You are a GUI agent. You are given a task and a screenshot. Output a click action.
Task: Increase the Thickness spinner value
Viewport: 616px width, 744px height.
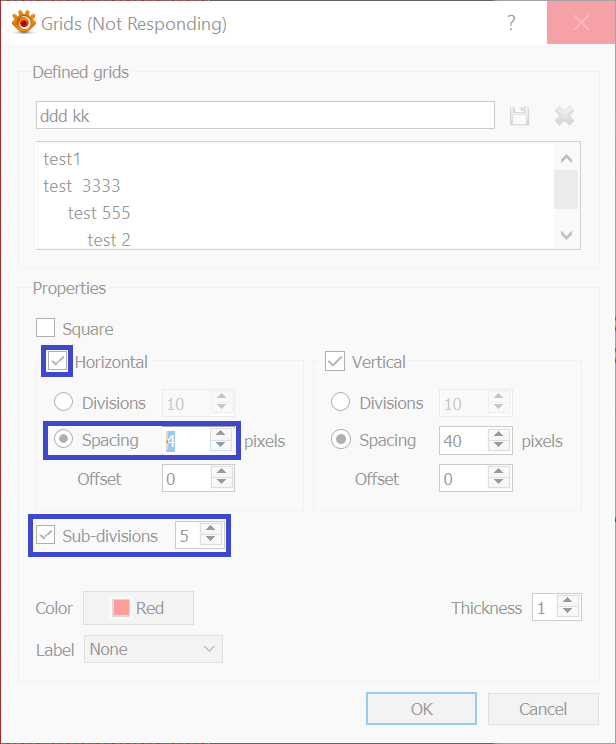[x=568, y=602]
